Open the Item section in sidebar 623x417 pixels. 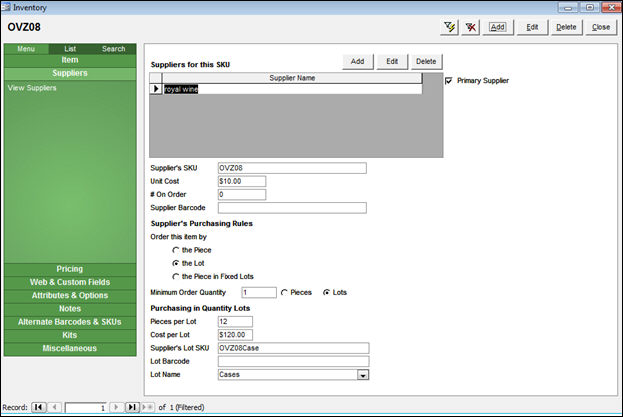click(x=70, y=60)
